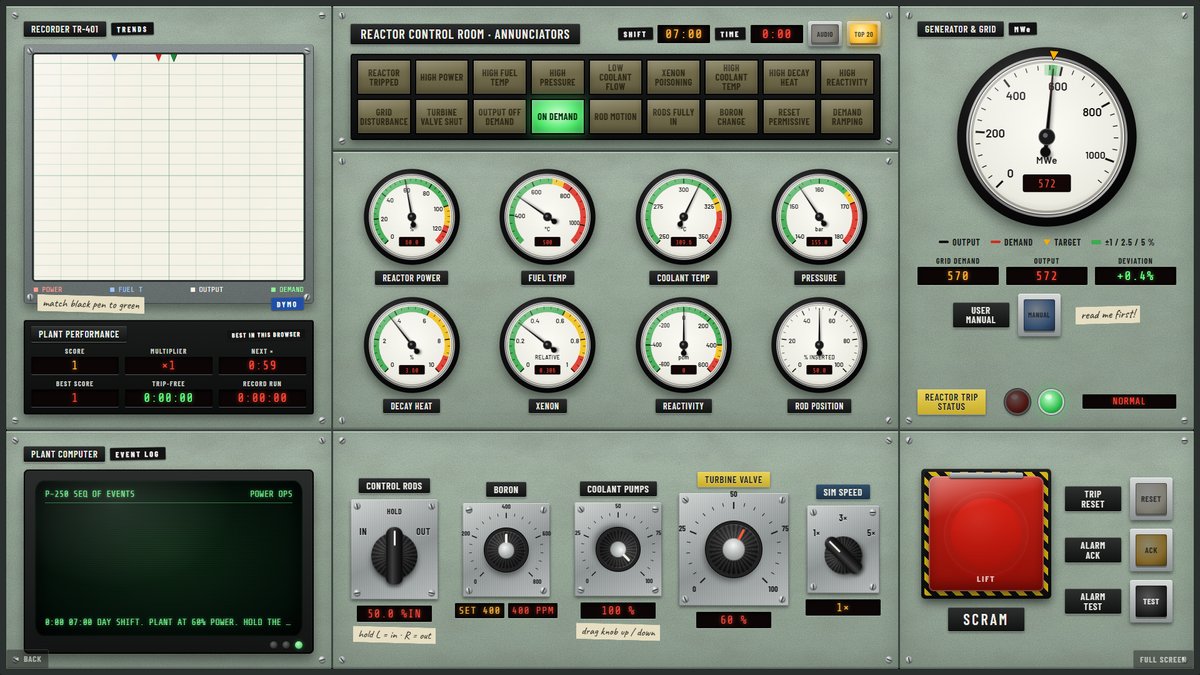Click the red reactor trip status lamp

click(x=1017, y=401)
